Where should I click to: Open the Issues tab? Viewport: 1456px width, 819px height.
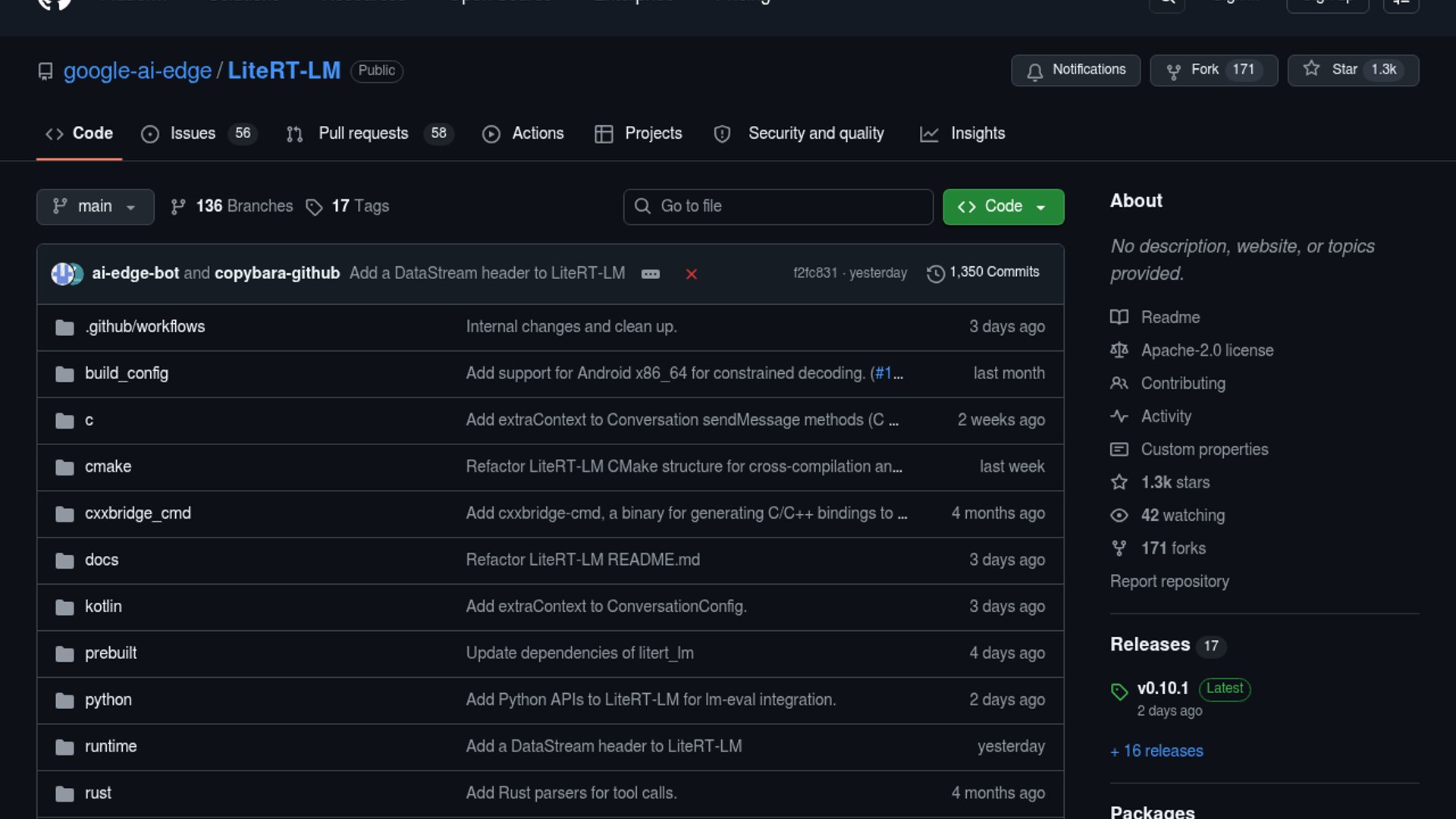193,133
